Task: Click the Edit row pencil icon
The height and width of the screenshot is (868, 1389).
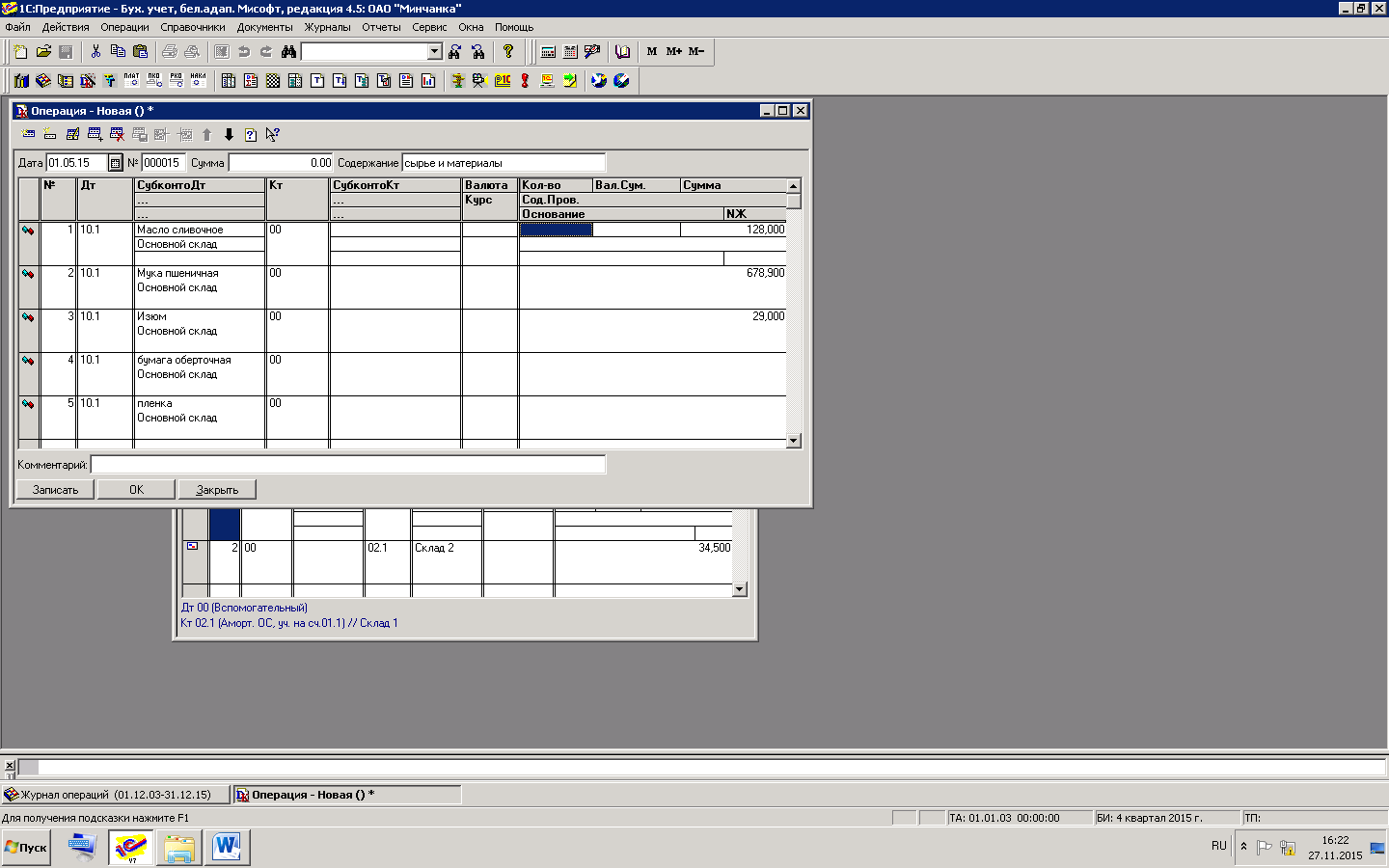Action: pyautogui.click(x=72, y=134)
